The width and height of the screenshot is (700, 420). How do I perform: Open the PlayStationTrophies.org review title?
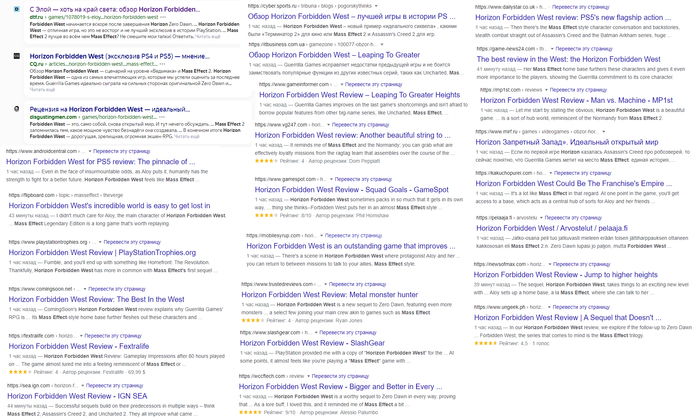pos(102,253)
